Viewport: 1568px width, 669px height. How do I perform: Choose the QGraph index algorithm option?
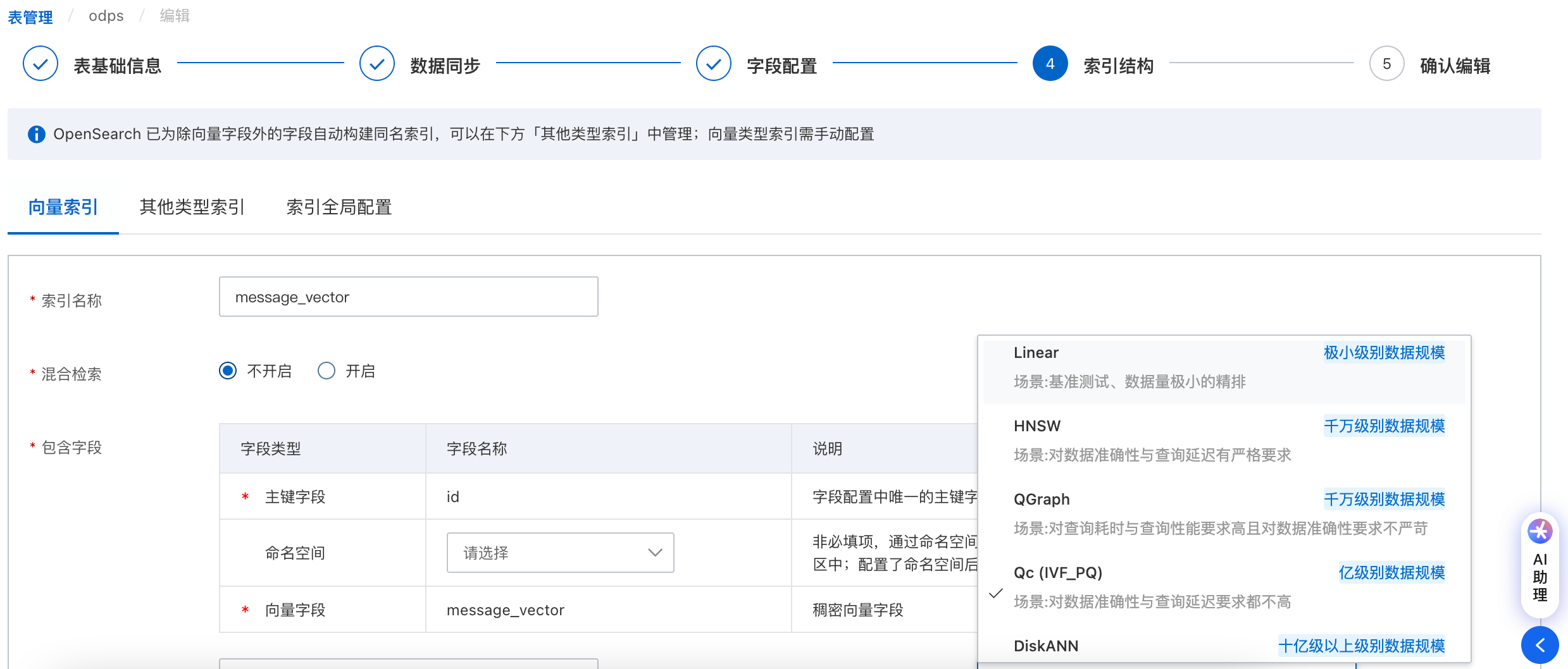tap(1224, 514)
